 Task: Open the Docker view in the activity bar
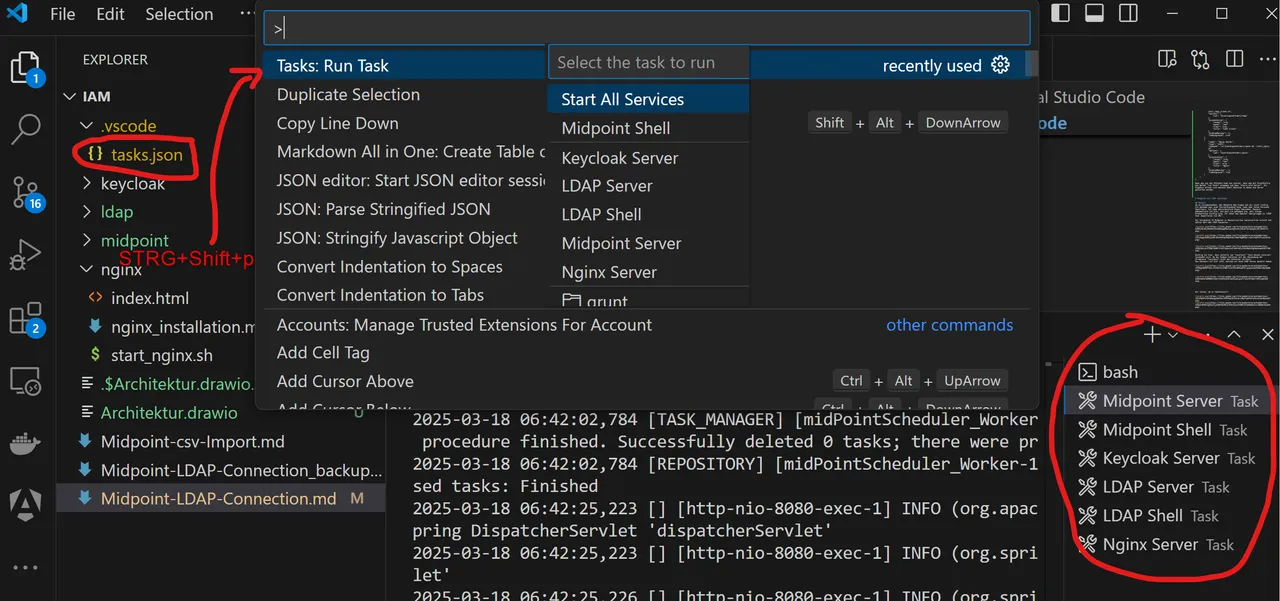coord(25,442)
